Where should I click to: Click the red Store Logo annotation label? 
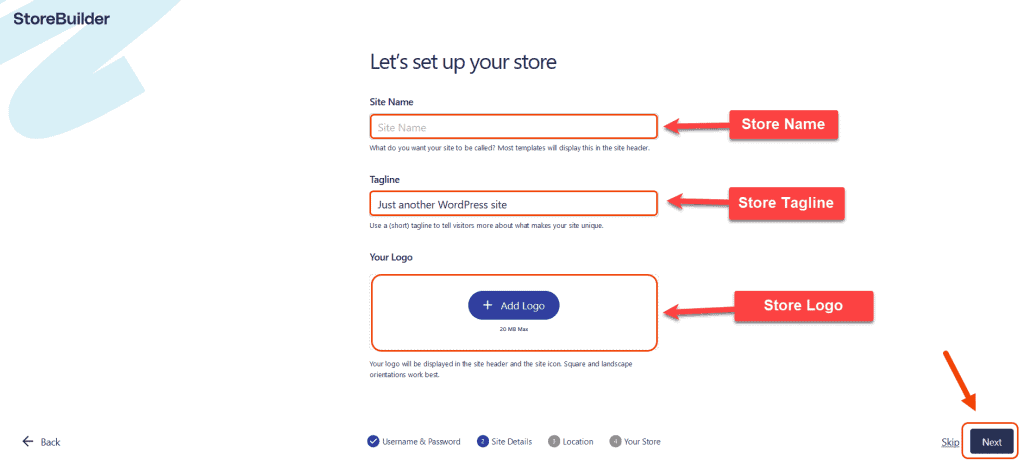tap(803, 306)
